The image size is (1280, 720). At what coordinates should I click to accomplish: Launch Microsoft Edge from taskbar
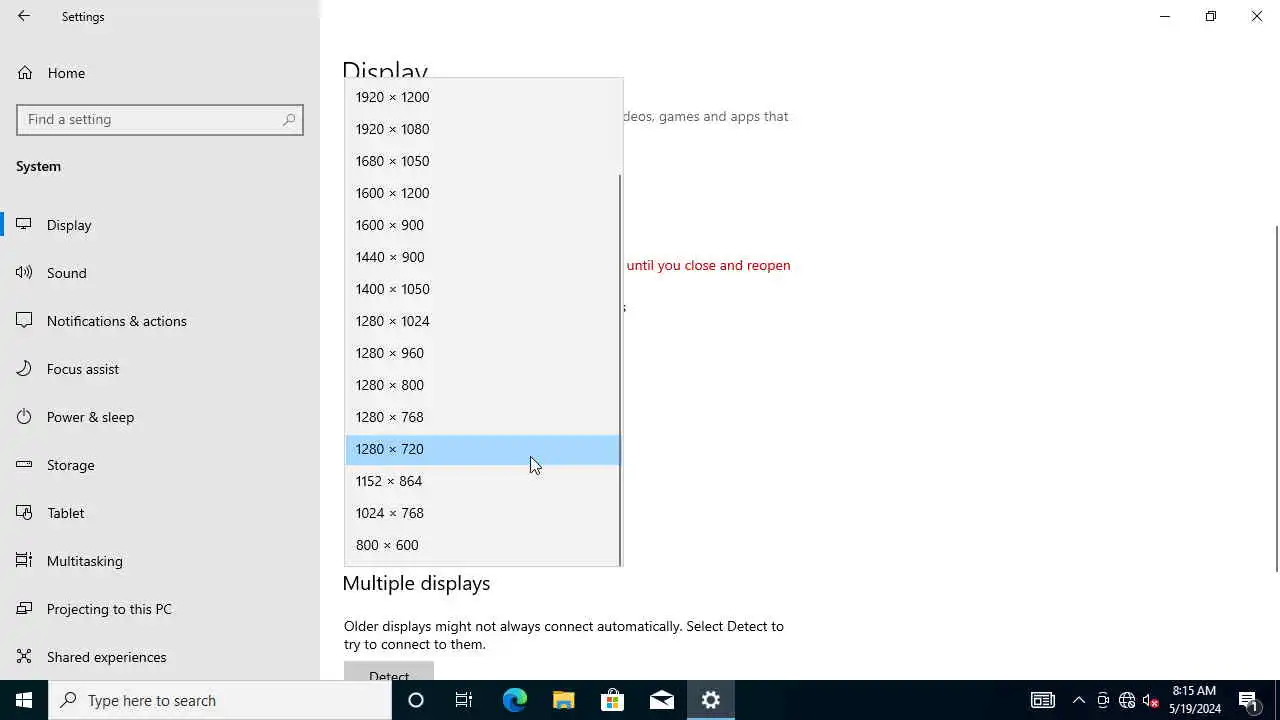click(514, 700)
